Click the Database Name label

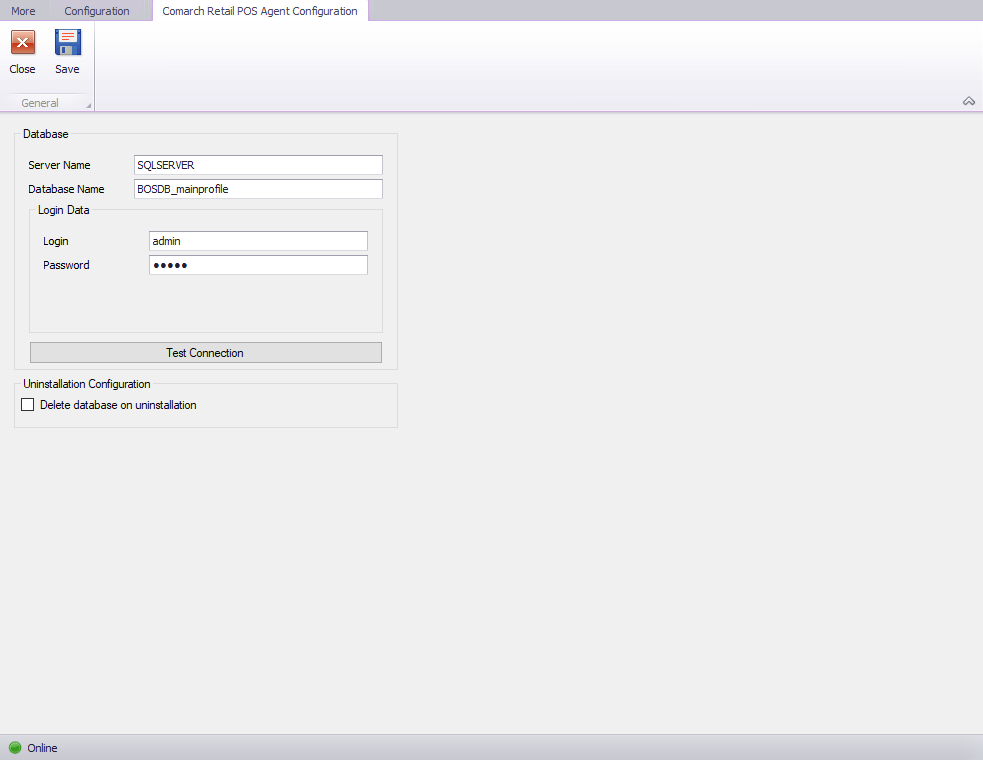pos(66,189)
